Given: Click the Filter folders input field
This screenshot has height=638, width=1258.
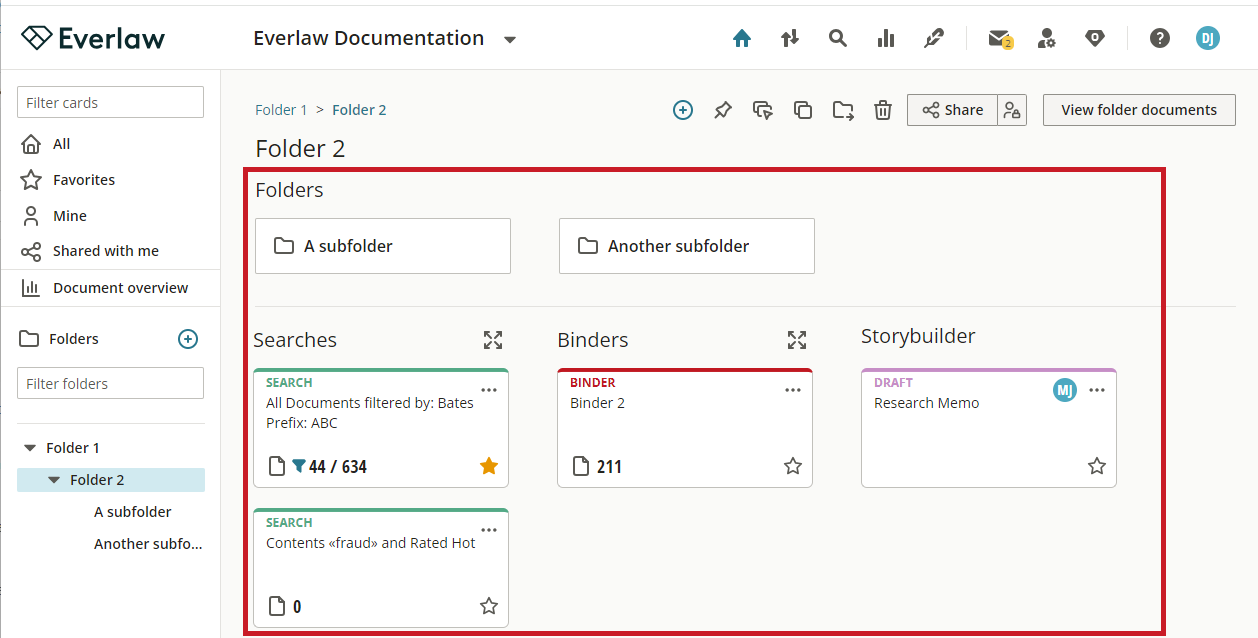Looking at the screenshot, I should pos(110,383).
